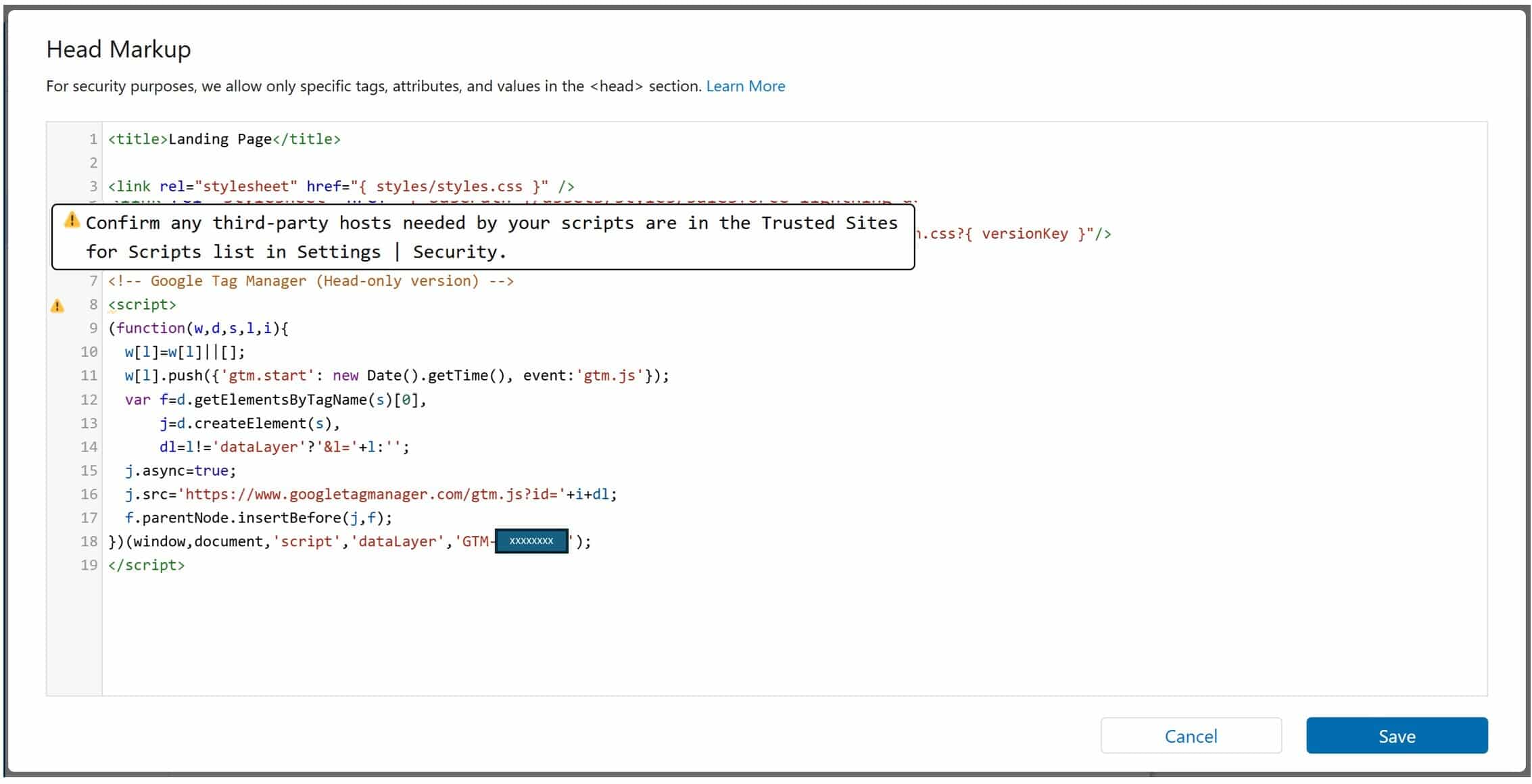Click the versionKey text on line 5
Image resolution: width=1532 pixels, height=784 pixels.
[x=1024, y=234]
